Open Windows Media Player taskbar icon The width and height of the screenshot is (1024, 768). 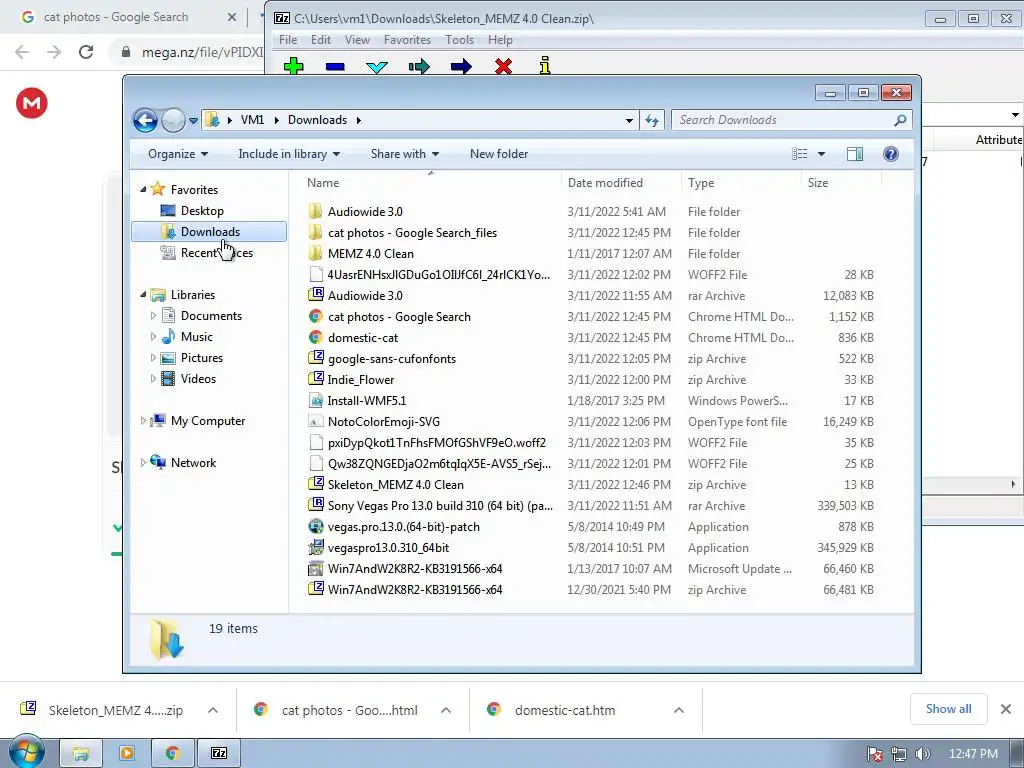tap(127, 754)
